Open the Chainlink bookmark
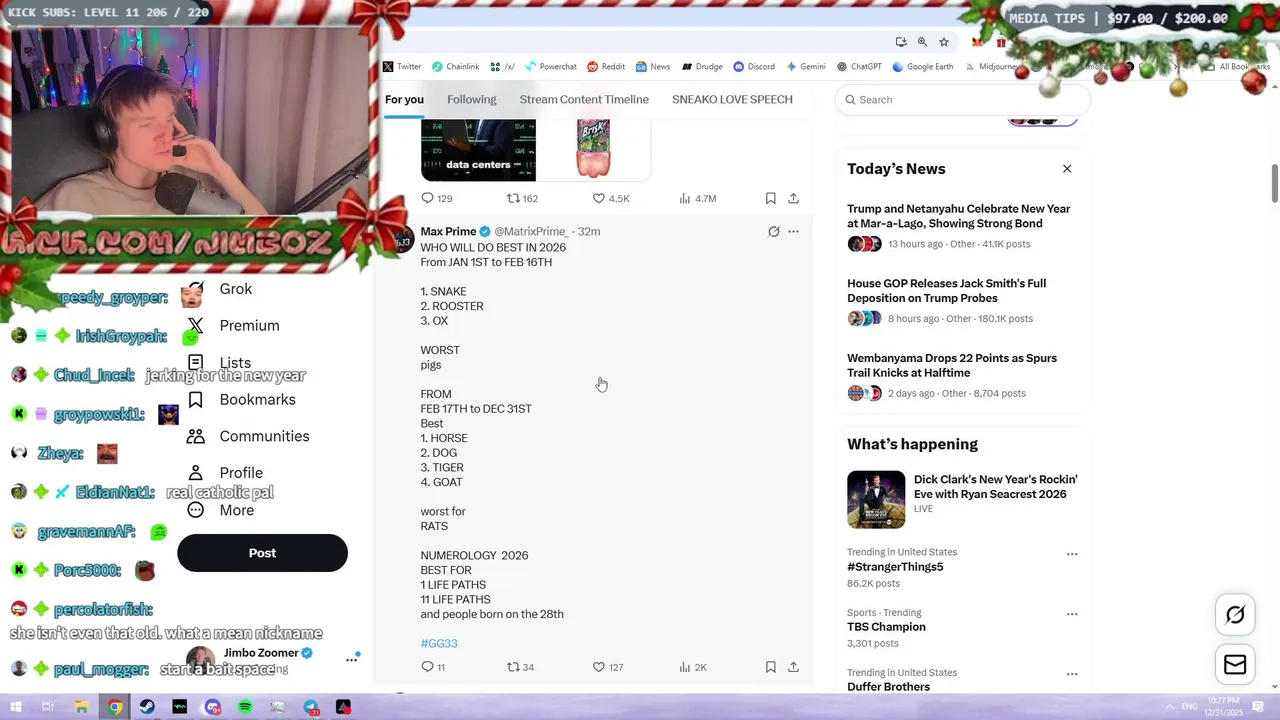 pos(455,67)
